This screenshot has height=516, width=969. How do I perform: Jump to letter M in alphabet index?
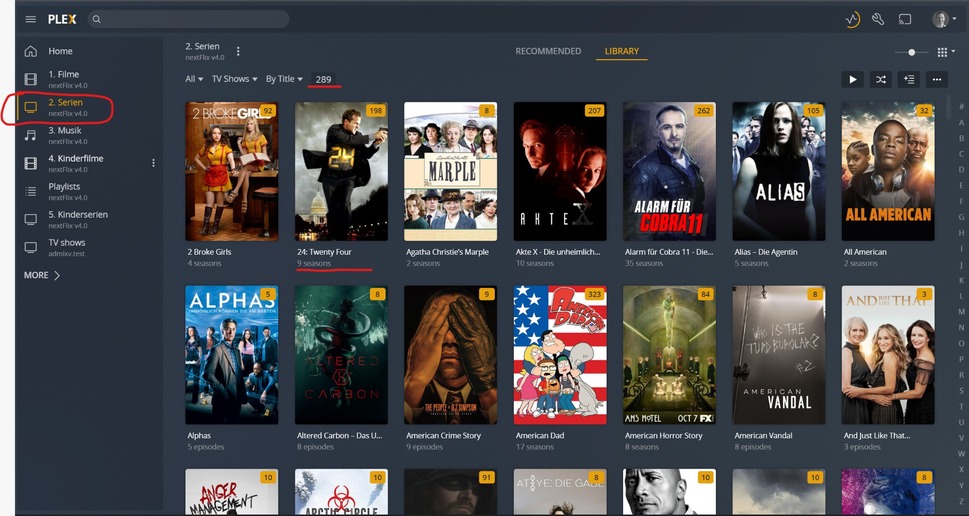[x=961, y=311]
